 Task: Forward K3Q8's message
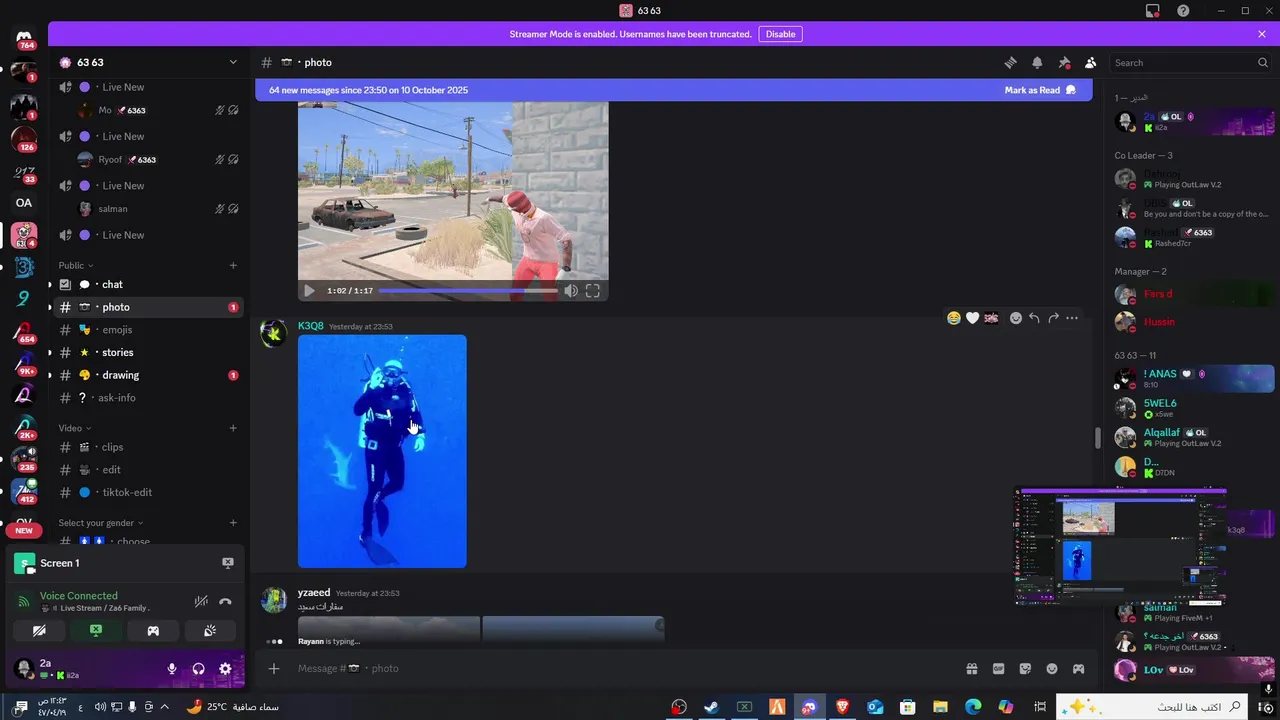tap(1053, 318)
